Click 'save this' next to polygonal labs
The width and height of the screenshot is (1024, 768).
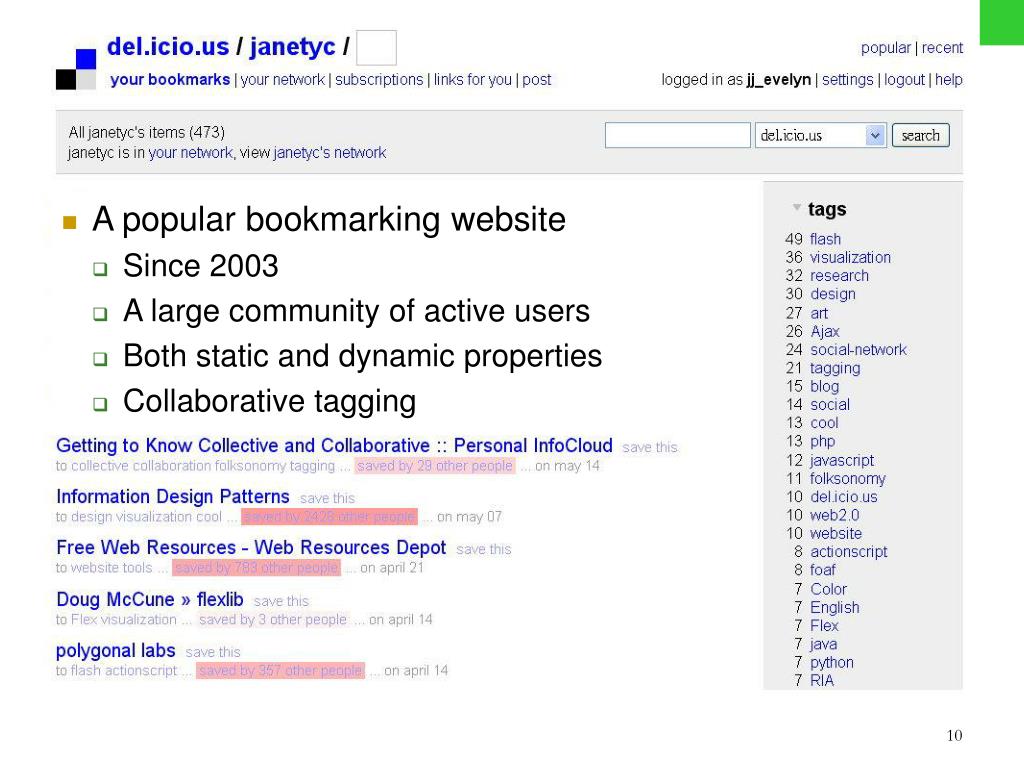click(213, 652)
